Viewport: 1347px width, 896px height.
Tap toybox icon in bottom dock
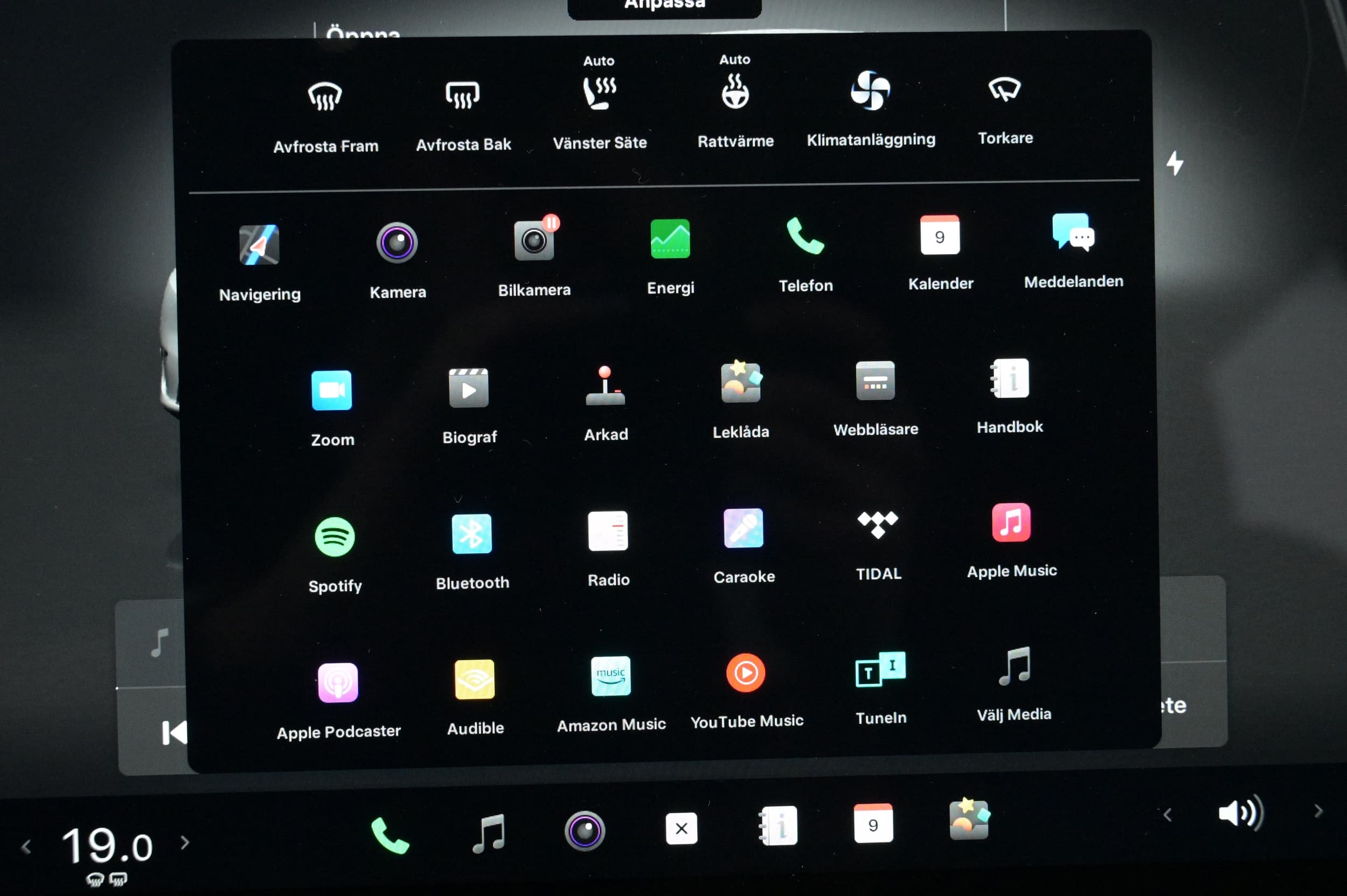click(x=969, y=819)
